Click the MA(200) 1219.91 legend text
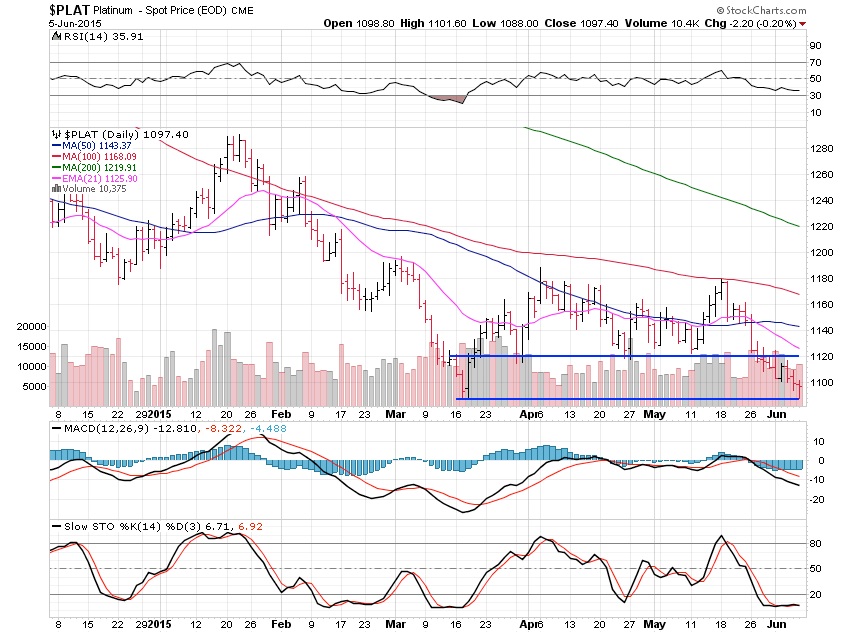The width and height of the screenshot is (850, 633). [99, 168]
